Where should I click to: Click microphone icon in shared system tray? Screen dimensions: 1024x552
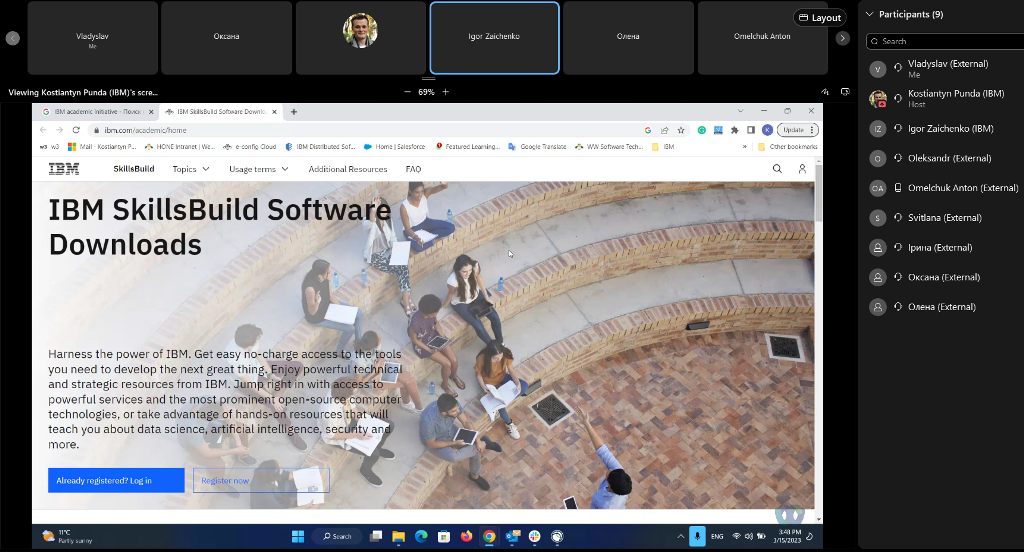[x=697, y=536]
